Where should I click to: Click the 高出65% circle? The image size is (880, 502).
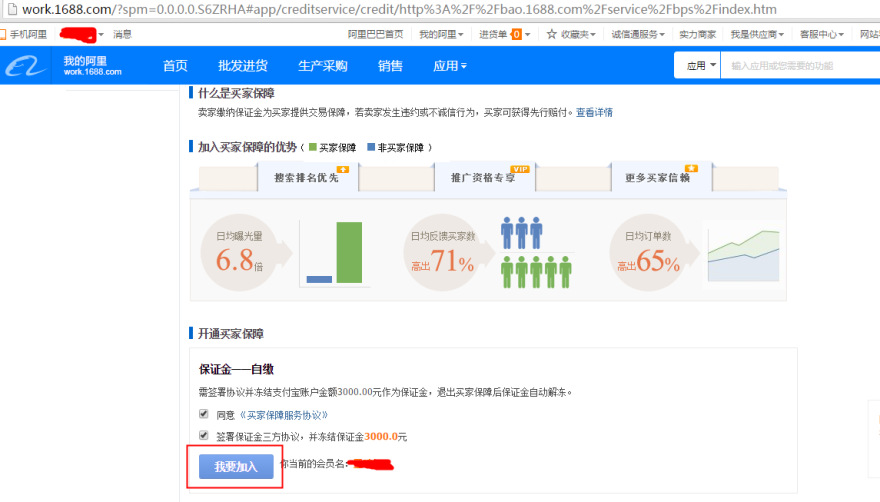click(x=649, y=252)
